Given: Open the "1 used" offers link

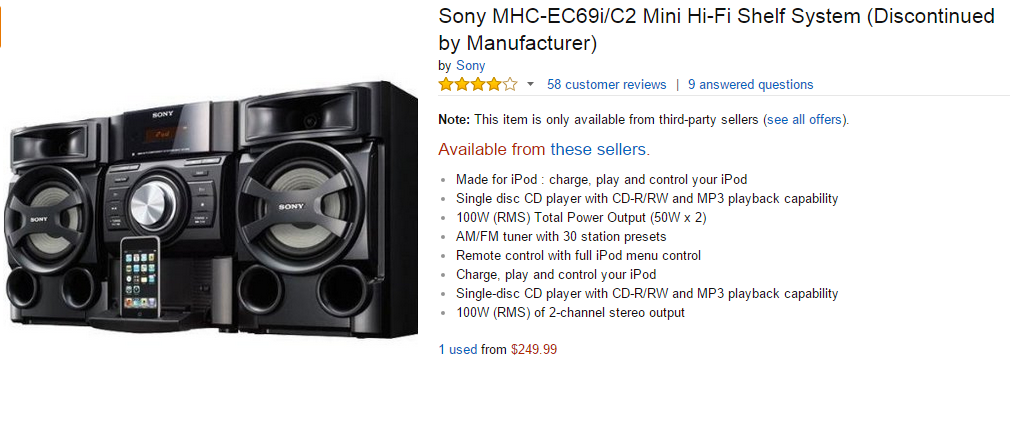Looking at the screenshot, I should coord(458,349).
